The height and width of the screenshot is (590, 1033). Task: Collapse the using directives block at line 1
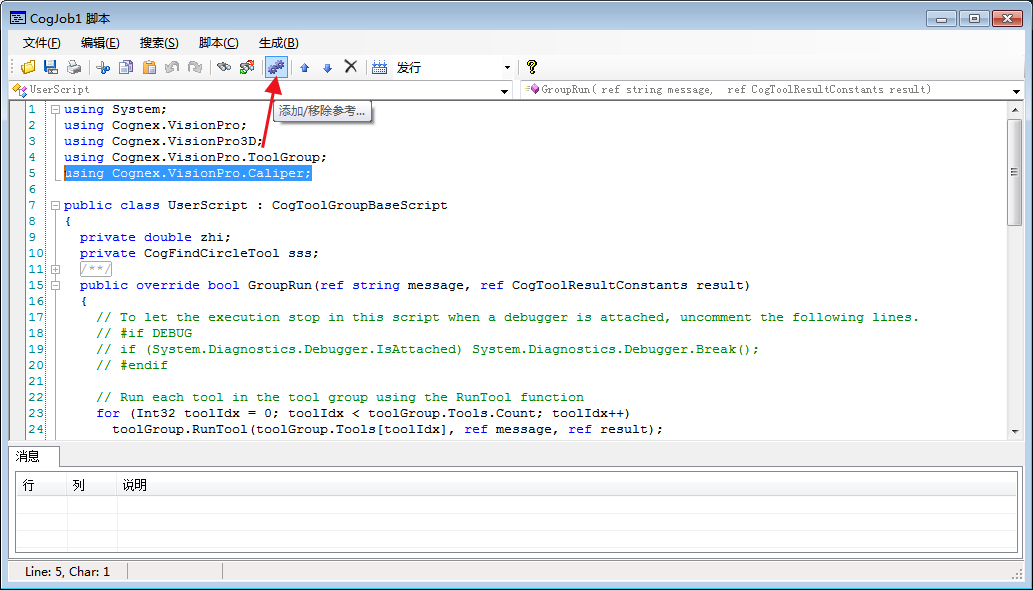coord(55,109)
